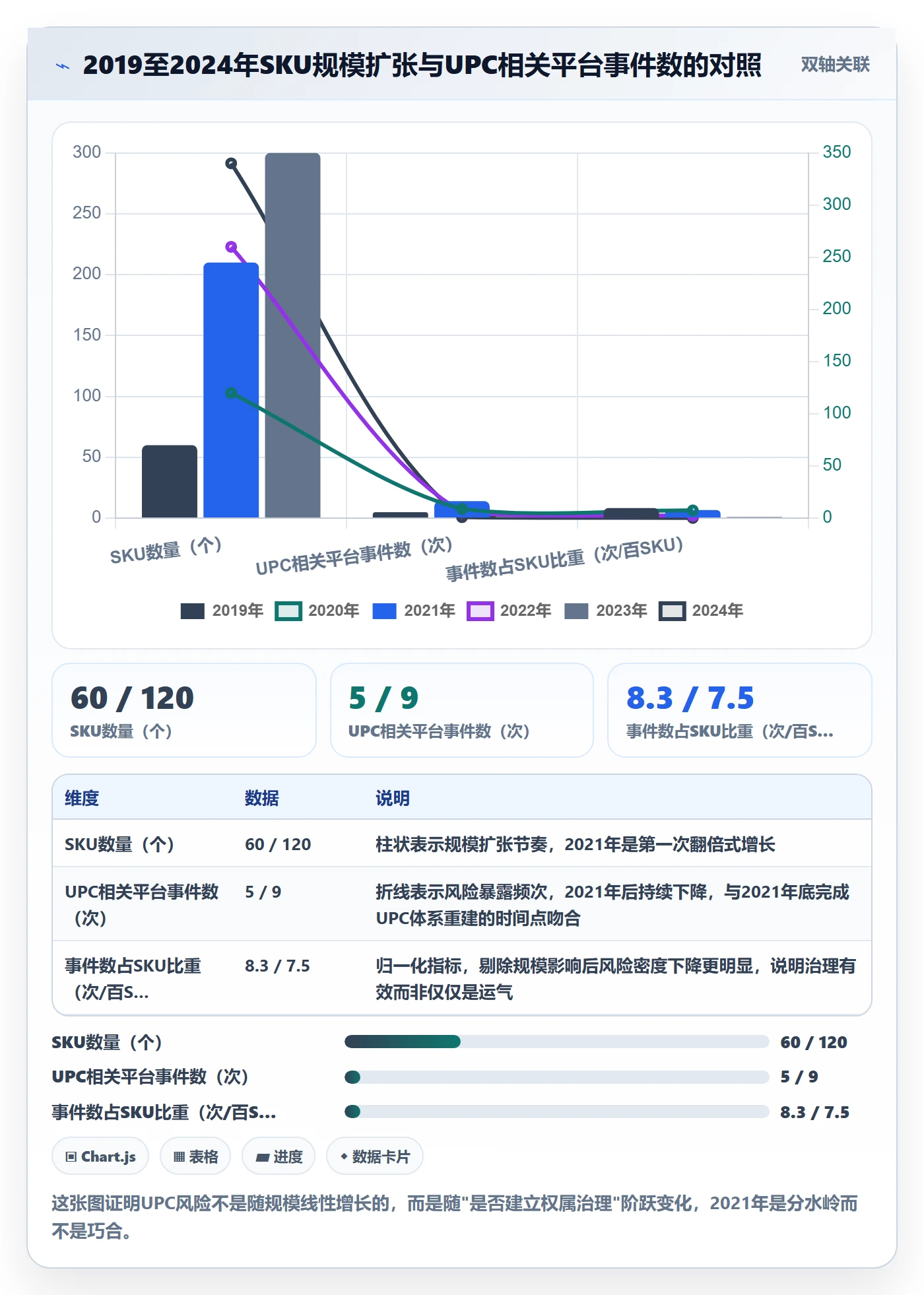Select the 表格 chip
Image resolution: width=924 pixels, height=1295 pixels.
(195, 1156)
